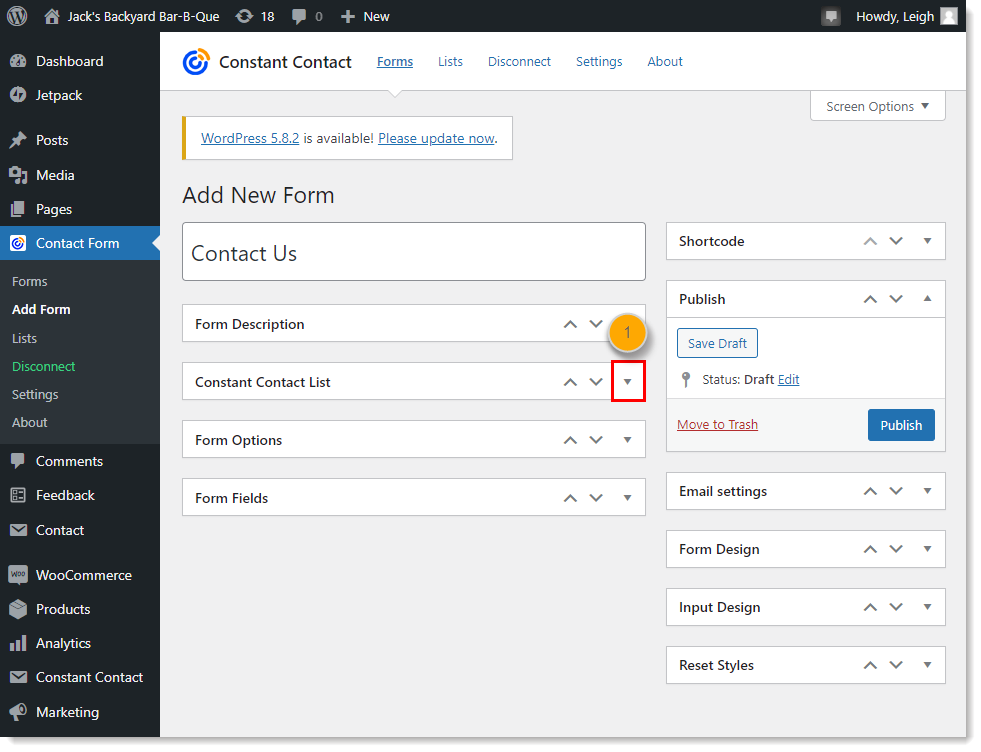
Task: Expand the Form Design panel
Action: click(x=927, y=549)
